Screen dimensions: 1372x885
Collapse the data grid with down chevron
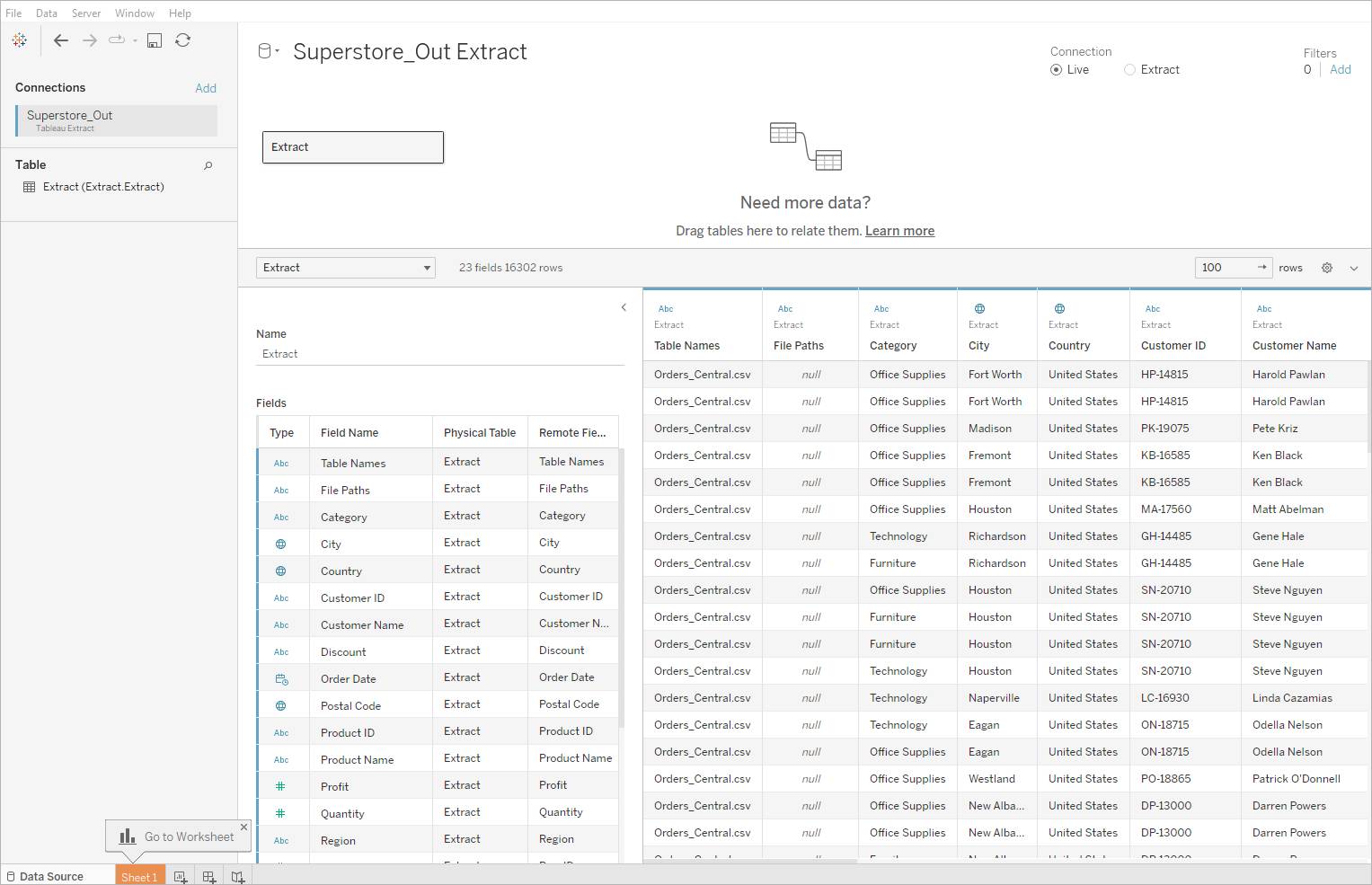(x=1354, y=268)
